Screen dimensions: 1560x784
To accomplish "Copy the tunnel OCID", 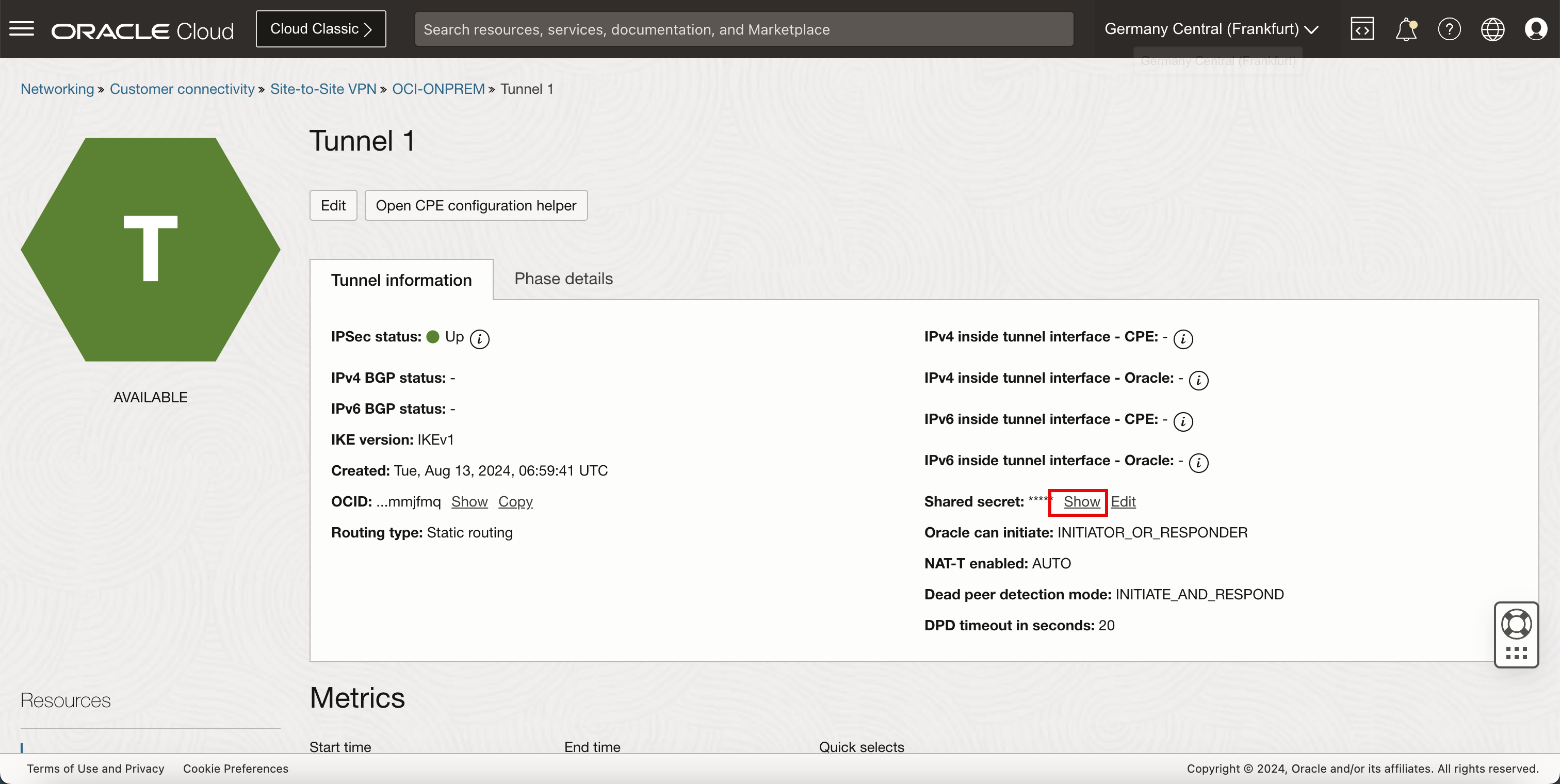I will tap(515, 501).
